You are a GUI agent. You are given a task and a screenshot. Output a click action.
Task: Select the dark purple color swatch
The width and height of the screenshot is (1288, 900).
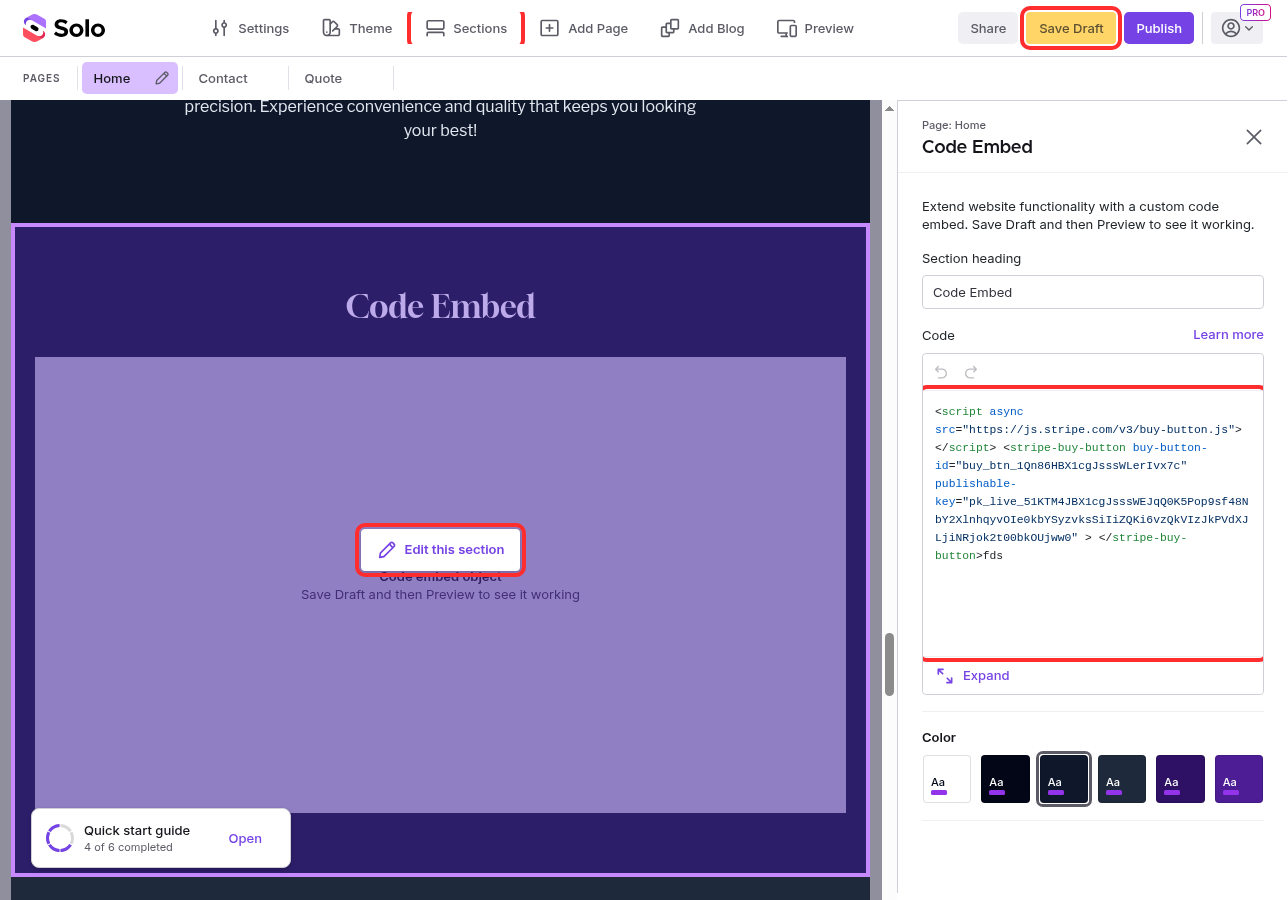coord(1180,779)
